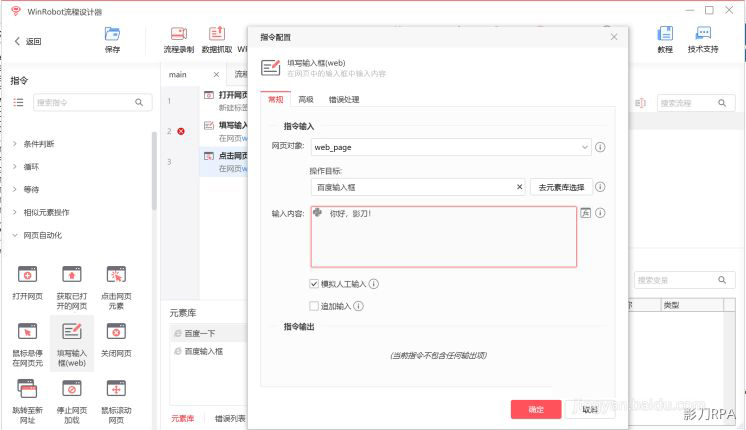The height and width of the screenshot is (430, 746).
Task: Click 搜索指令 search field
Action: pos(93,102)
